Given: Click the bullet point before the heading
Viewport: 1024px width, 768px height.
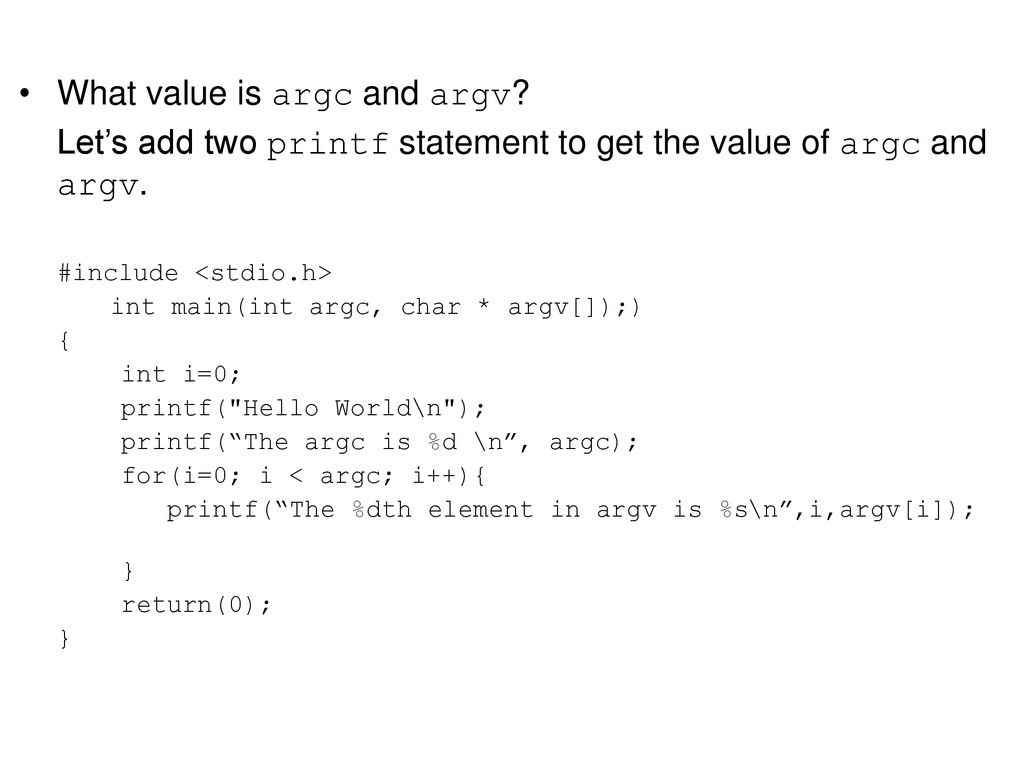Looking at the screenshot, I should pyautogui.click(x=25, y=93).
